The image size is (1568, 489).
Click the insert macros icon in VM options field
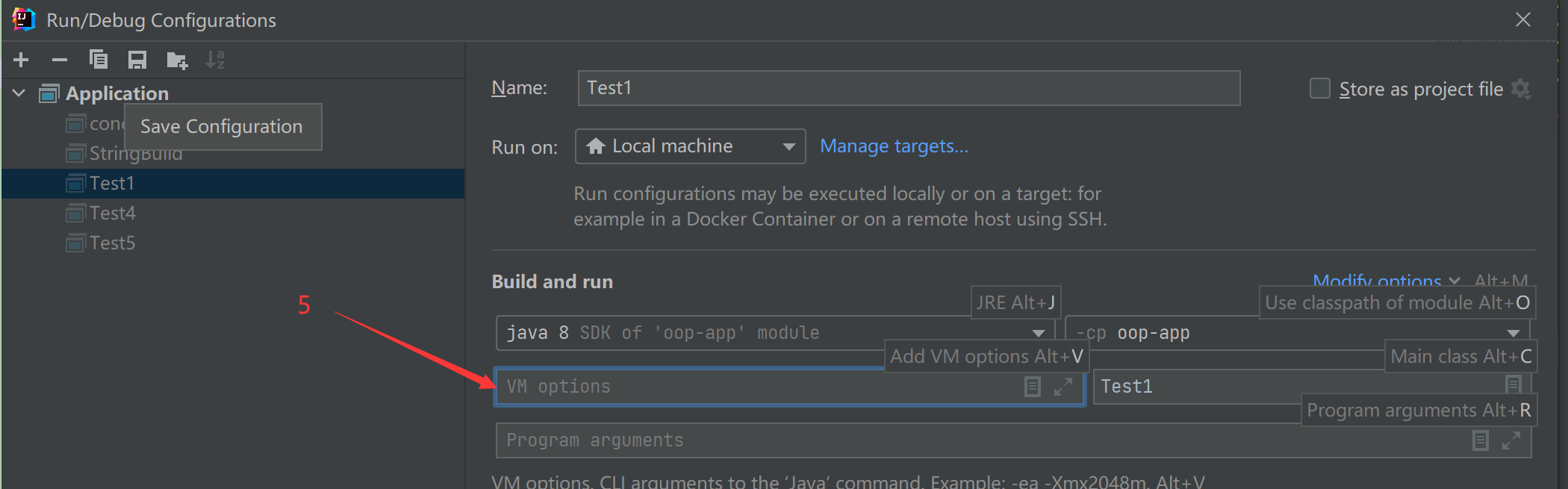[1033, 387]
